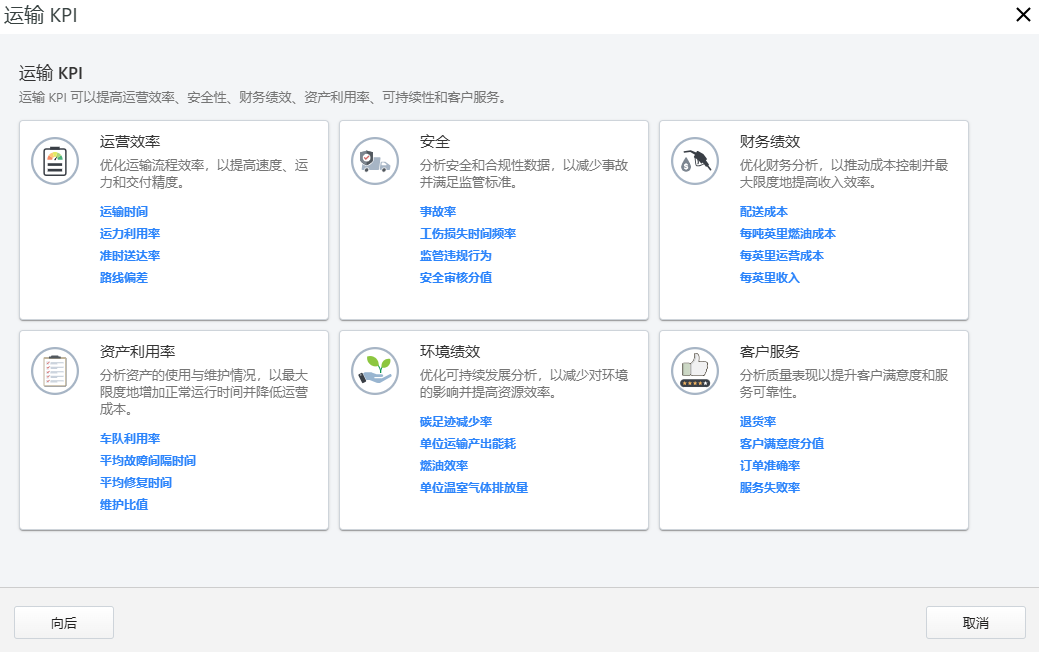Click the 安全 shield truck icon

coord(374,160)
